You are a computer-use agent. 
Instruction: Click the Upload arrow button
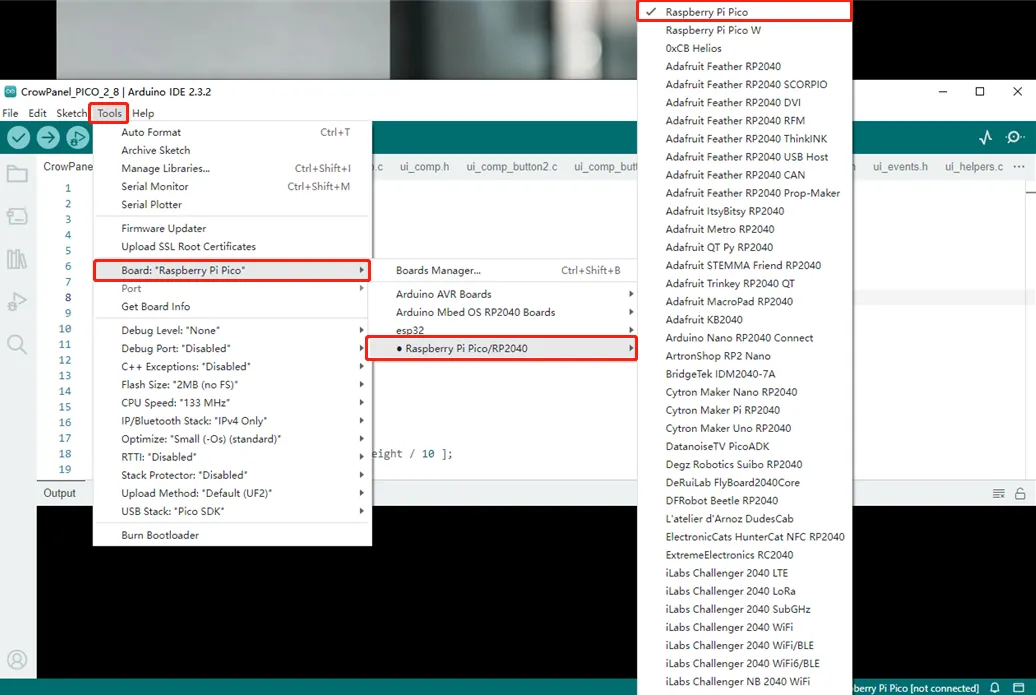click(x=48, y=137)
